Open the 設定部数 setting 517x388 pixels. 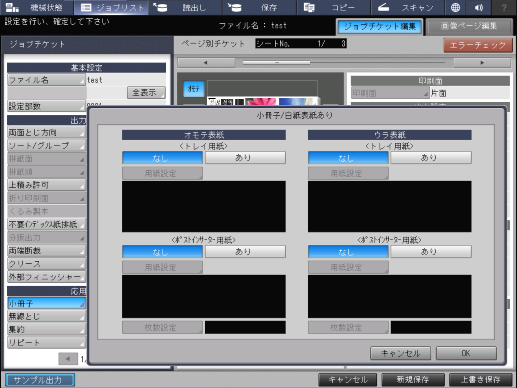coord(46,106)
